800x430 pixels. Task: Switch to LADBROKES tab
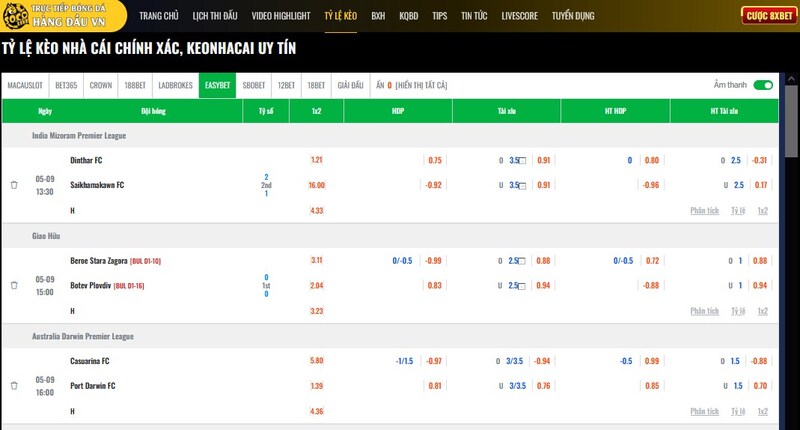pyautogui.click(x=176, y=85)
